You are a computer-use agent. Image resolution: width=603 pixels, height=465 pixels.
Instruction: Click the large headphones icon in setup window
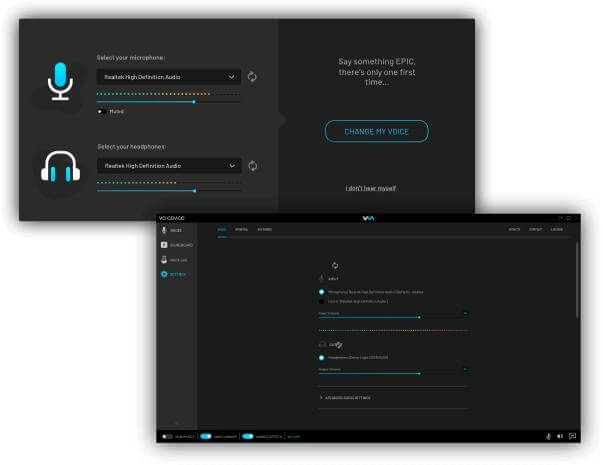pos(60,166)
